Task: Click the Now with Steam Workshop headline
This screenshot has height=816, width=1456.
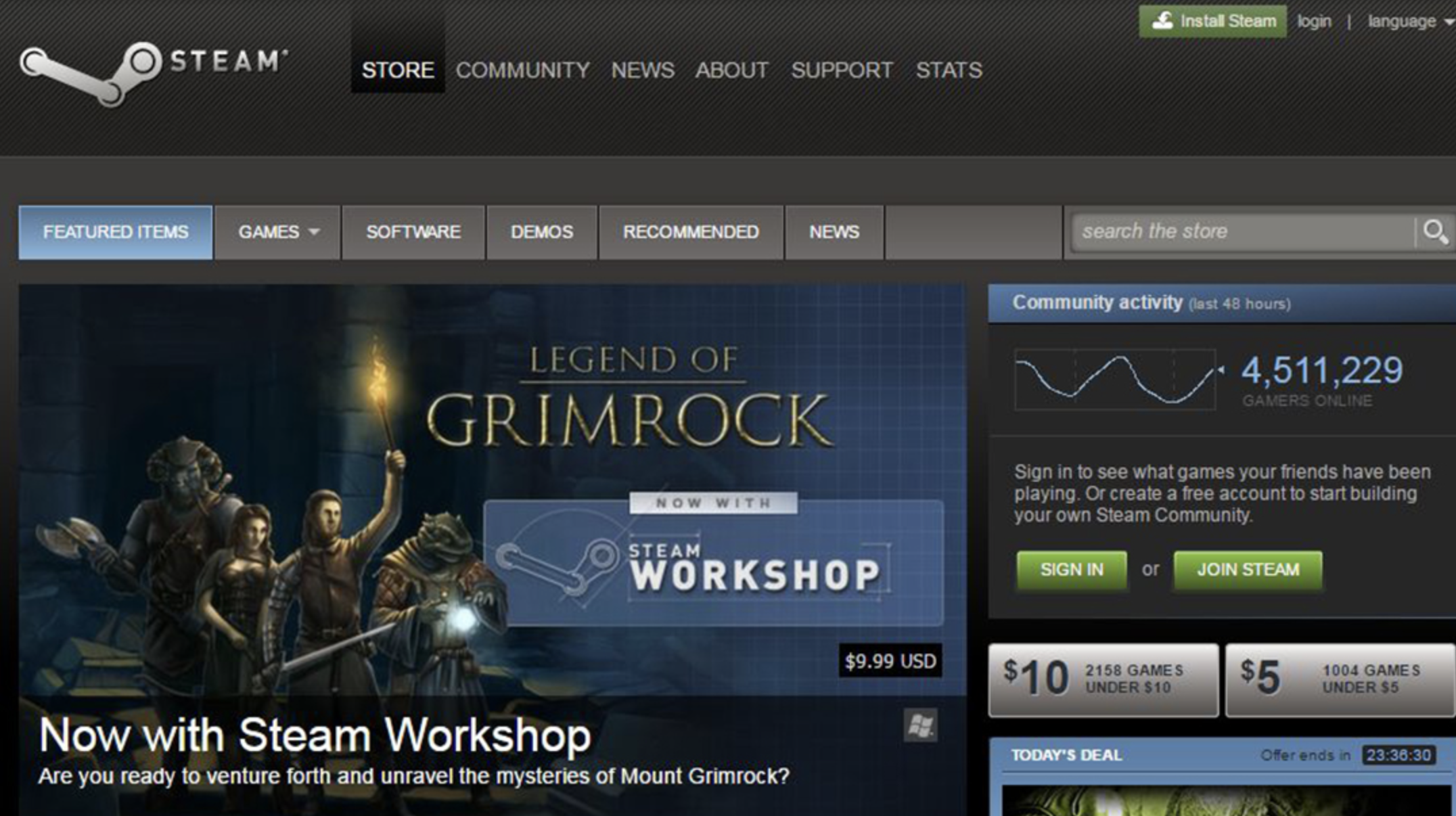Action: tap(315, 735)
